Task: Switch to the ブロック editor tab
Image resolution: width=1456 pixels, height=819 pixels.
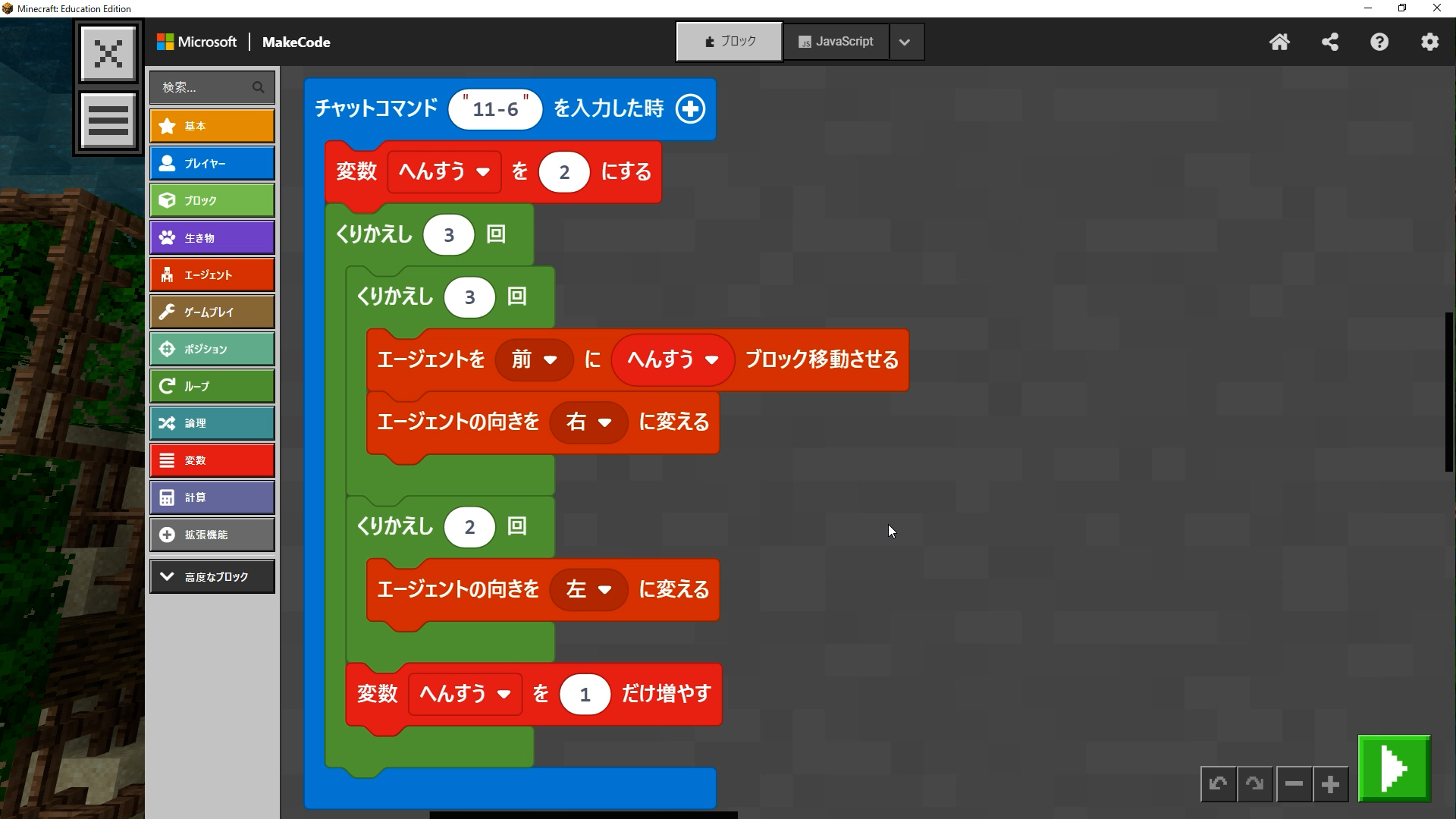Action: tap(729, 42)
